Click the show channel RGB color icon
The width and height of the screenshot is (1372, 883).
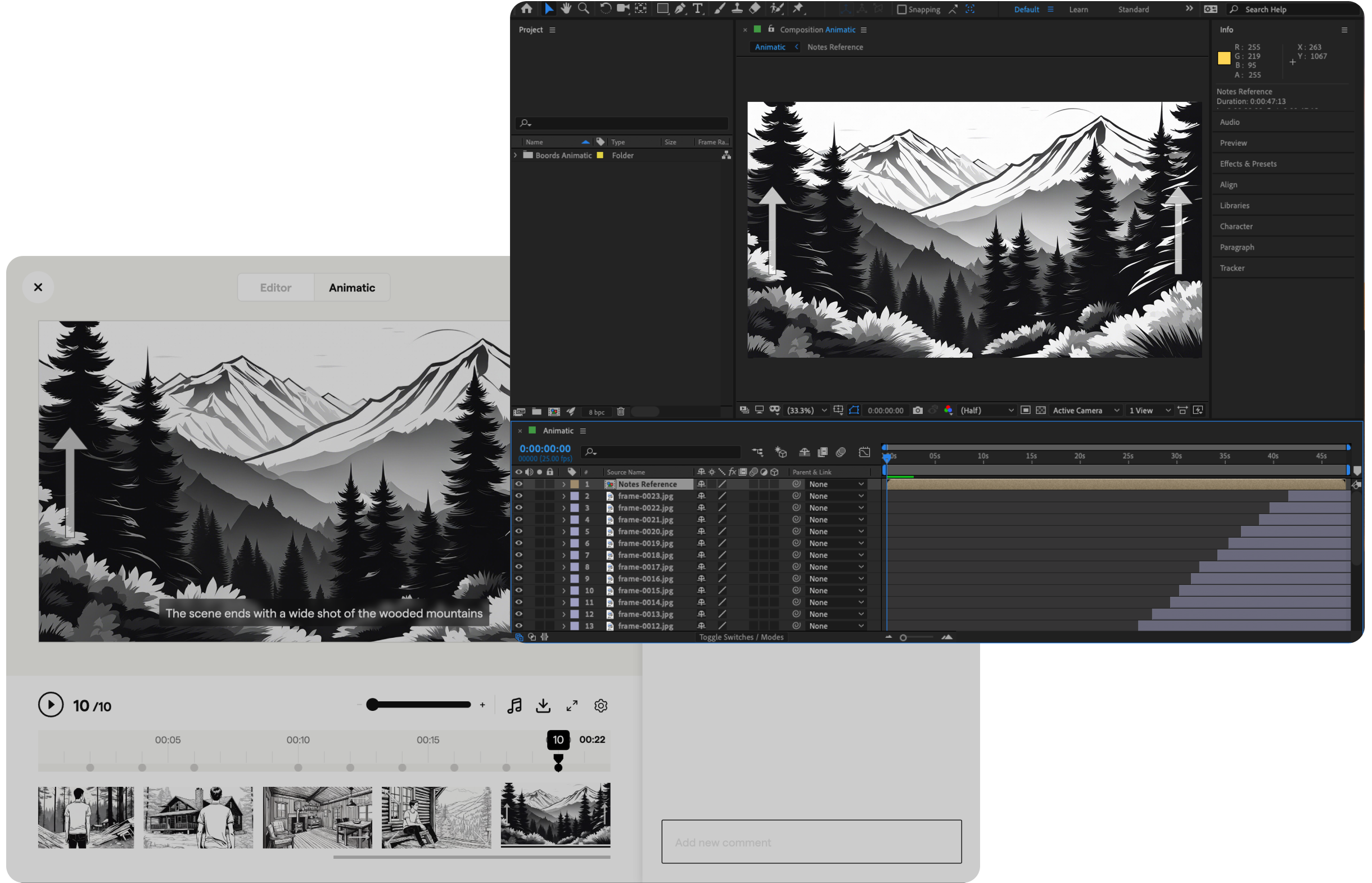click(949, 411)
